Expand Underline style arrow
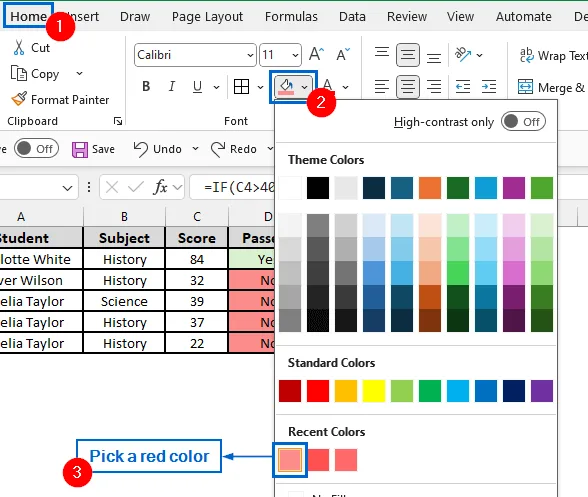588x497 pixels. click(216, 87)
